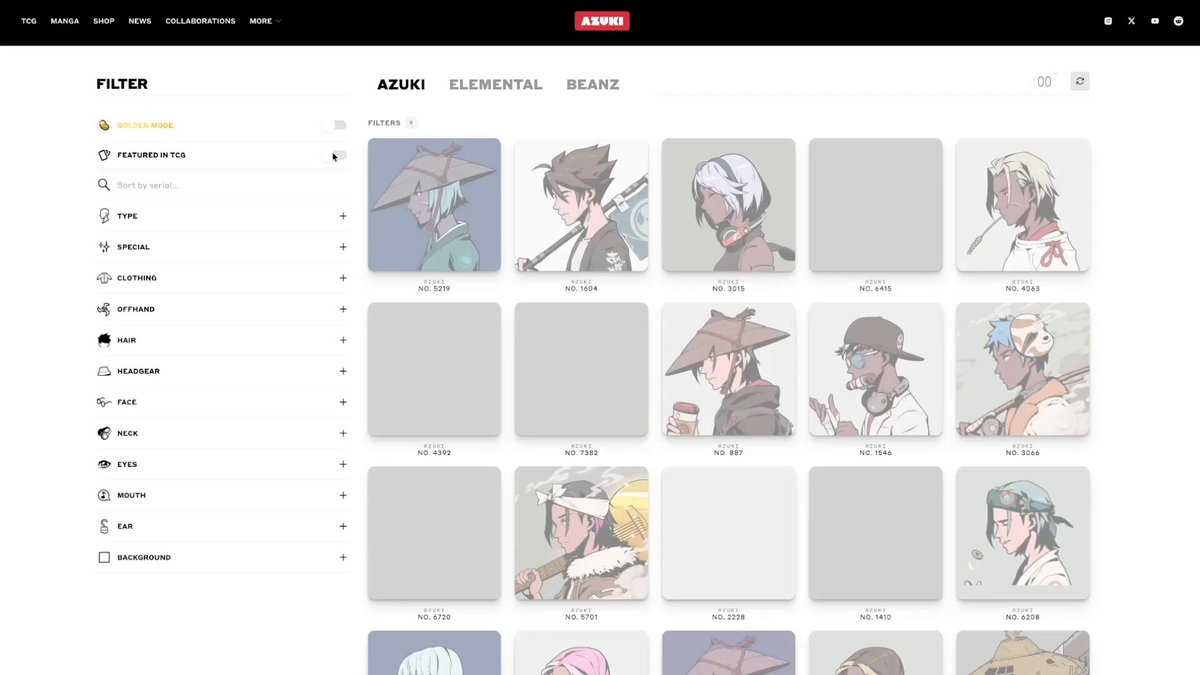Viewport: 1200px width, 675px height.
Task: Open SHOP in the top navigation
Action: (104, 21)
